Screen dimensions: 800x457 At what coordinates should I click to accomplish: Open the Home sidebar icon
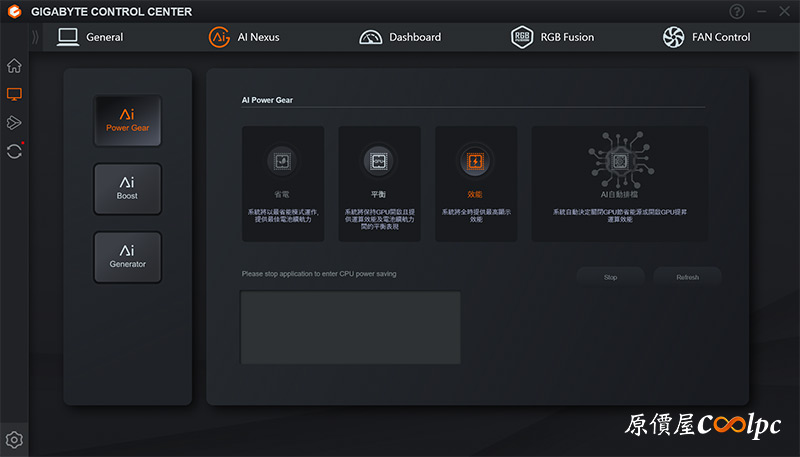14,66
